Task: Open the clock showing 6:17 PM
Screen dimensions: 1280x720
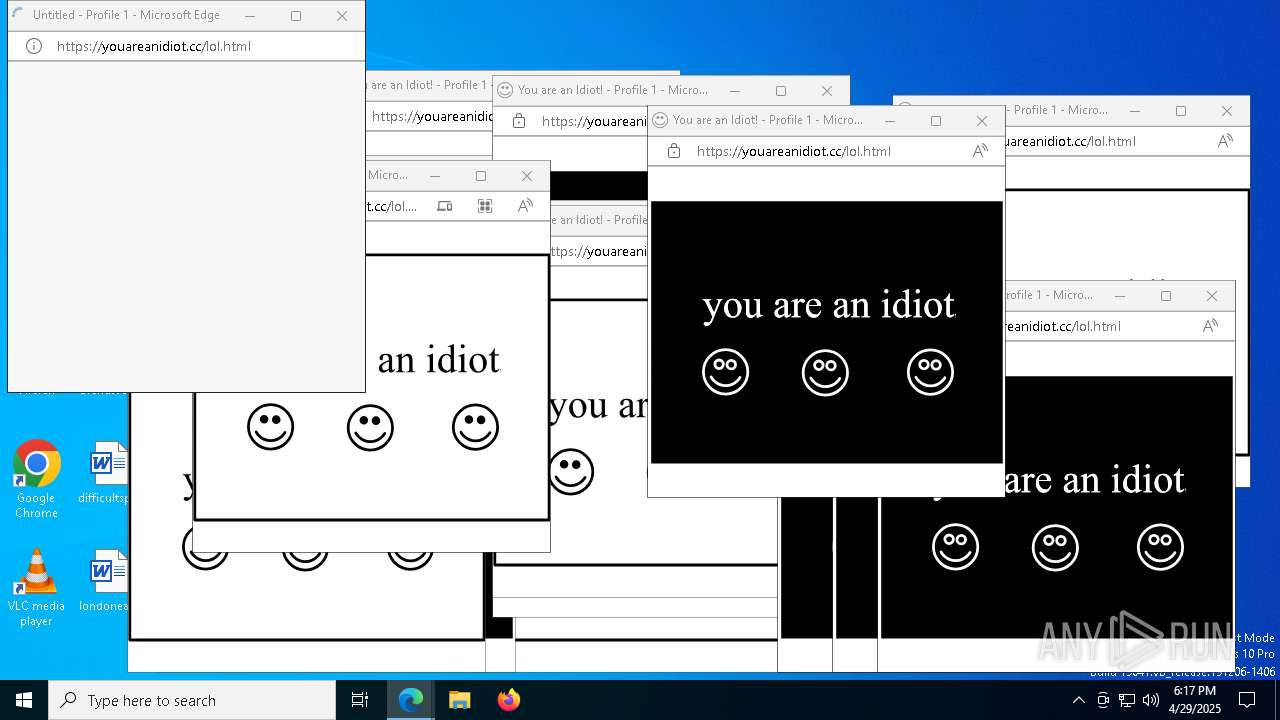Action: pyautogui.click(x=1195, y=700)
